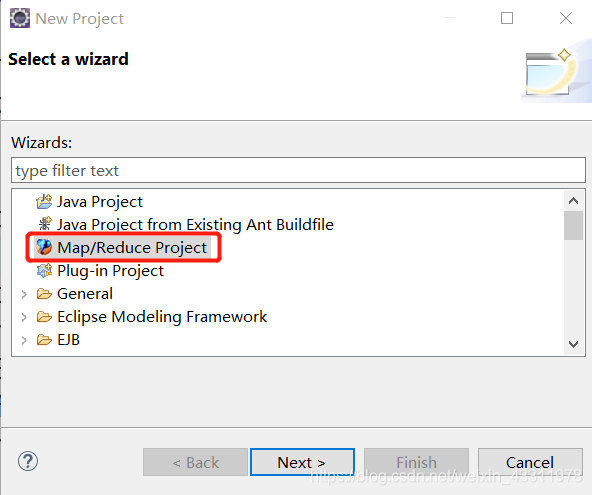Expand the EJB category
This screenshot has height=495, width=592.
point(24,340)
